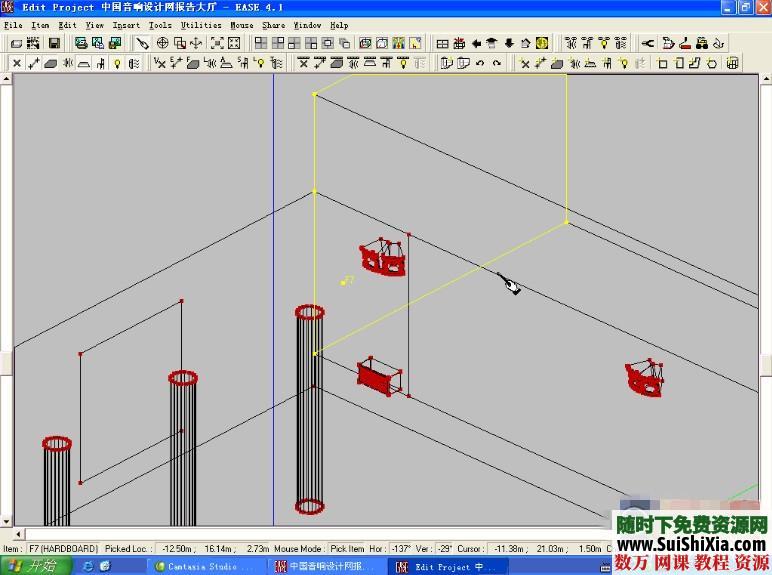Toggle the X vertex icon at left of second toolbar
Image resolution: width=772 pixels, height=575 pixels.
(16, 63)
